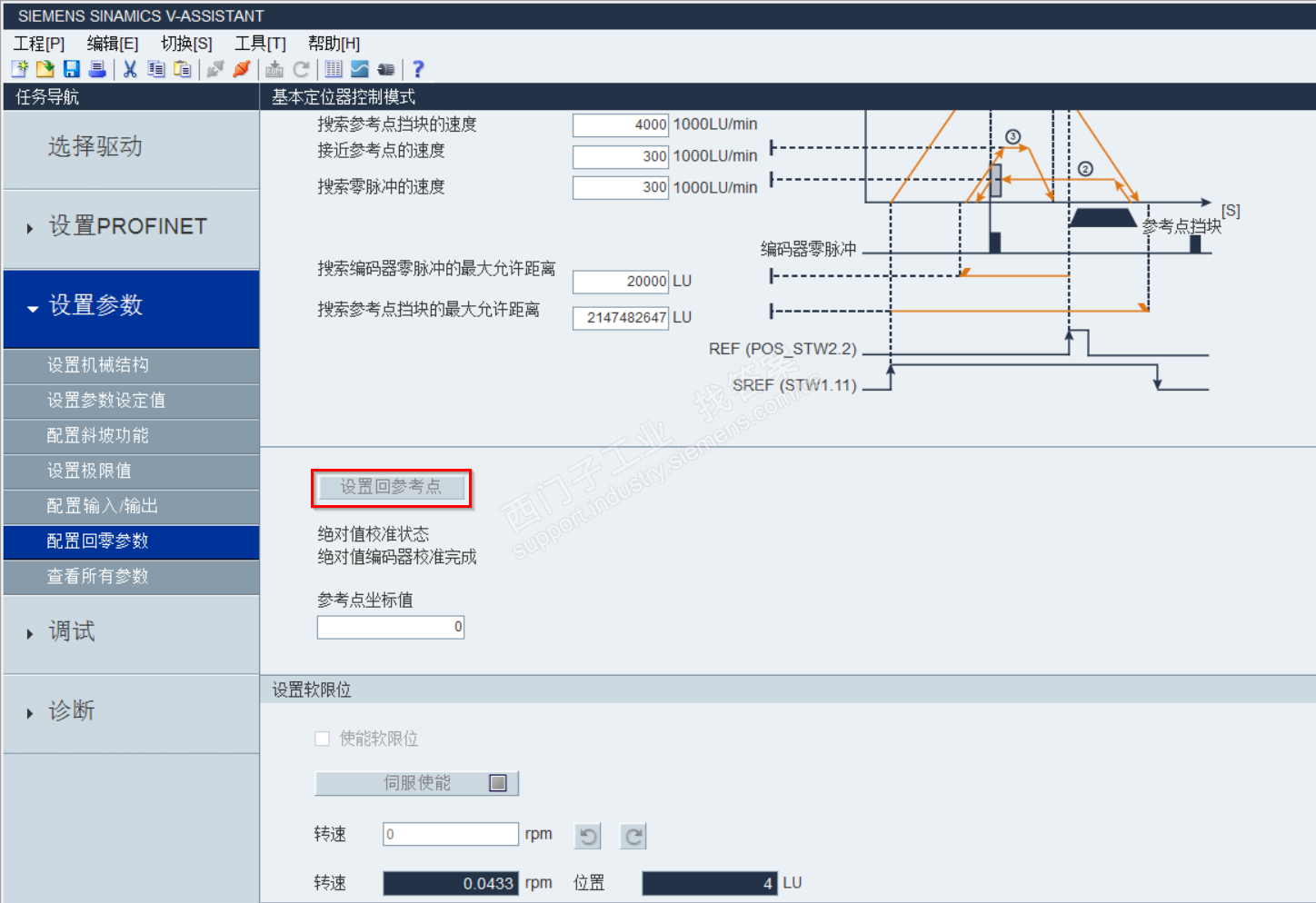Select 配置斜坡功能 in the navigation
Screen dimensions: 1316x903
(131, 436)
